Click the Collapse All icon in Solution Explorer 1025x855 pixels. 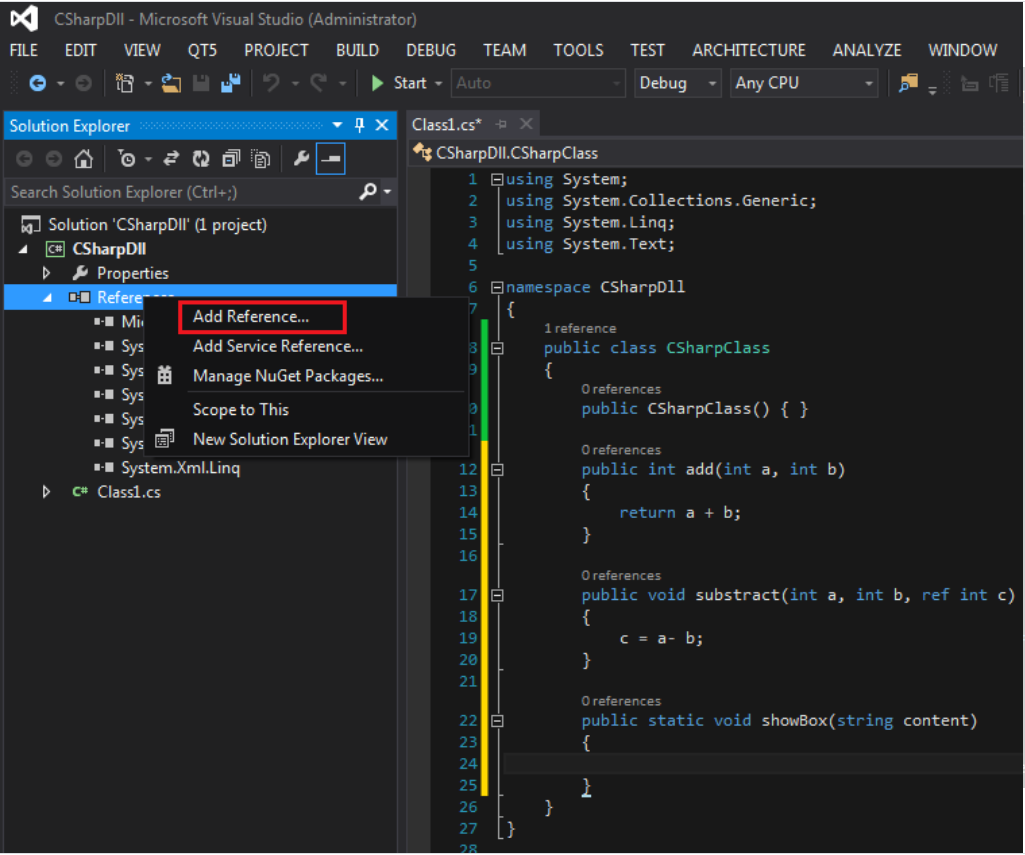pos(231,159)
